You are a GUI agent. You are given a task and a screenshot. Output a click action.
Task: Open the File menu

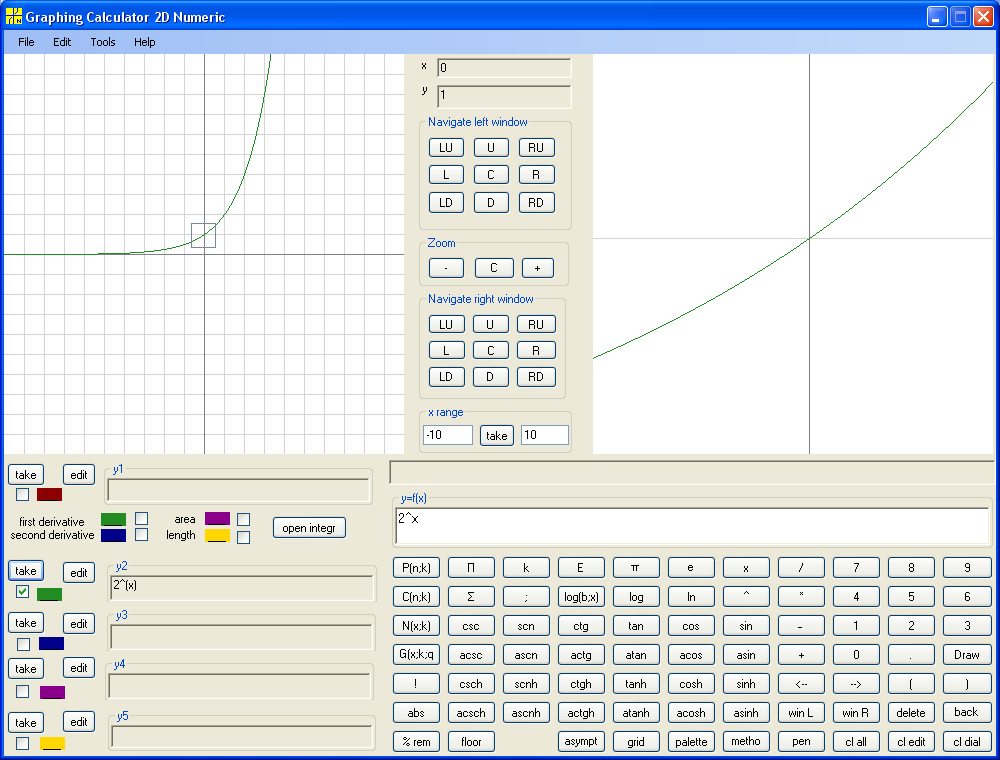click(26, 42)
